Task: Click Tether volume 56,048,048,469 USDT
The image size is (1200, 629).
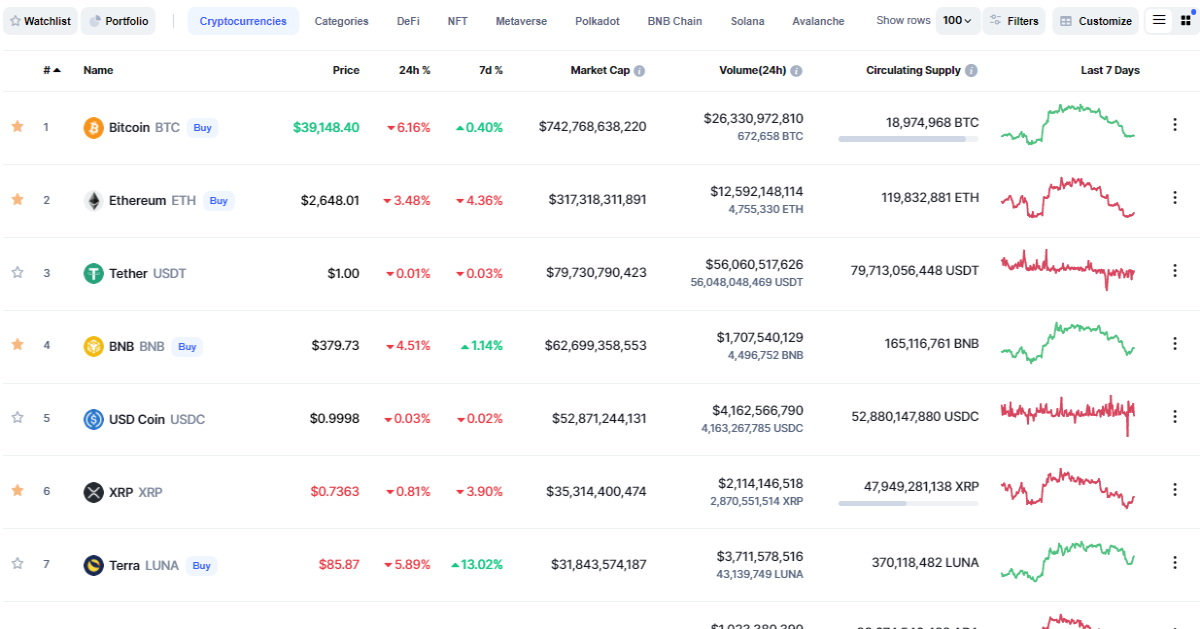Action: point(747,283)
